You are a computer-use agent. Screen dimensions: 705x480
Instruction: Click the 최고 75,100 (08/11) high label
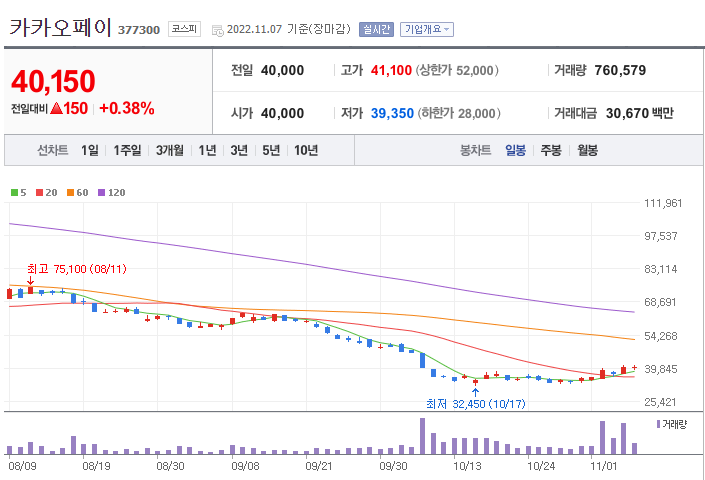pos(77,269)
